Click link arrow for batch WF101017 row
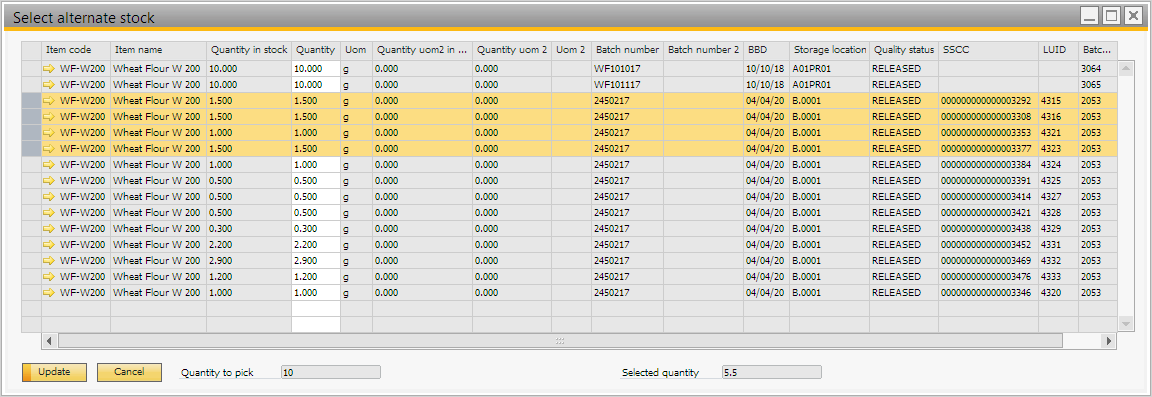 pos(49,68)
